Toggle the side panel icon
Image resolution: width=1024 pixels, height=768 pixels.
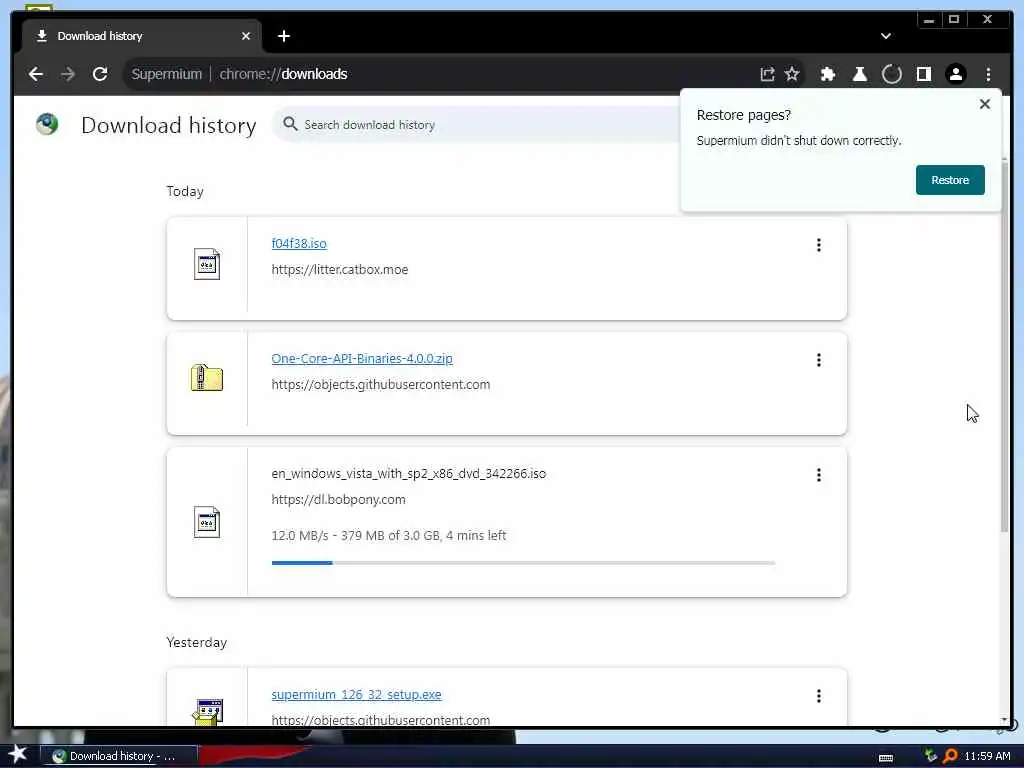tap(923, 74)
